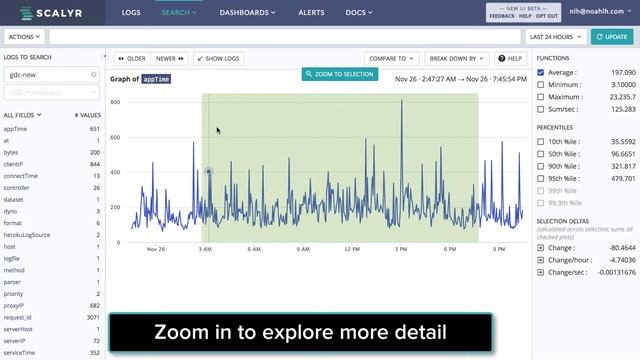Select the herokuLogSource field
640x360 pixels.
click(x=27, y=235)
